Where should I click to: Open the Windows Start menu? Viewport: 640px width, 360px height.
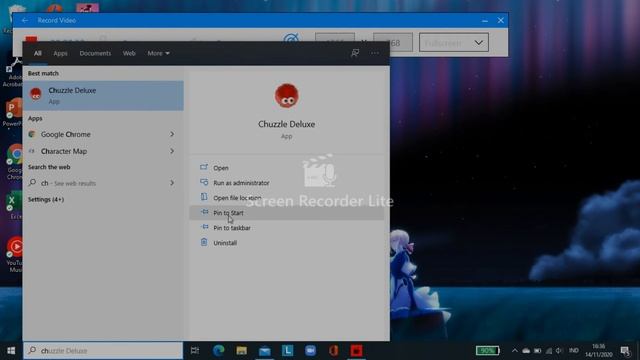tap(11, 351)
